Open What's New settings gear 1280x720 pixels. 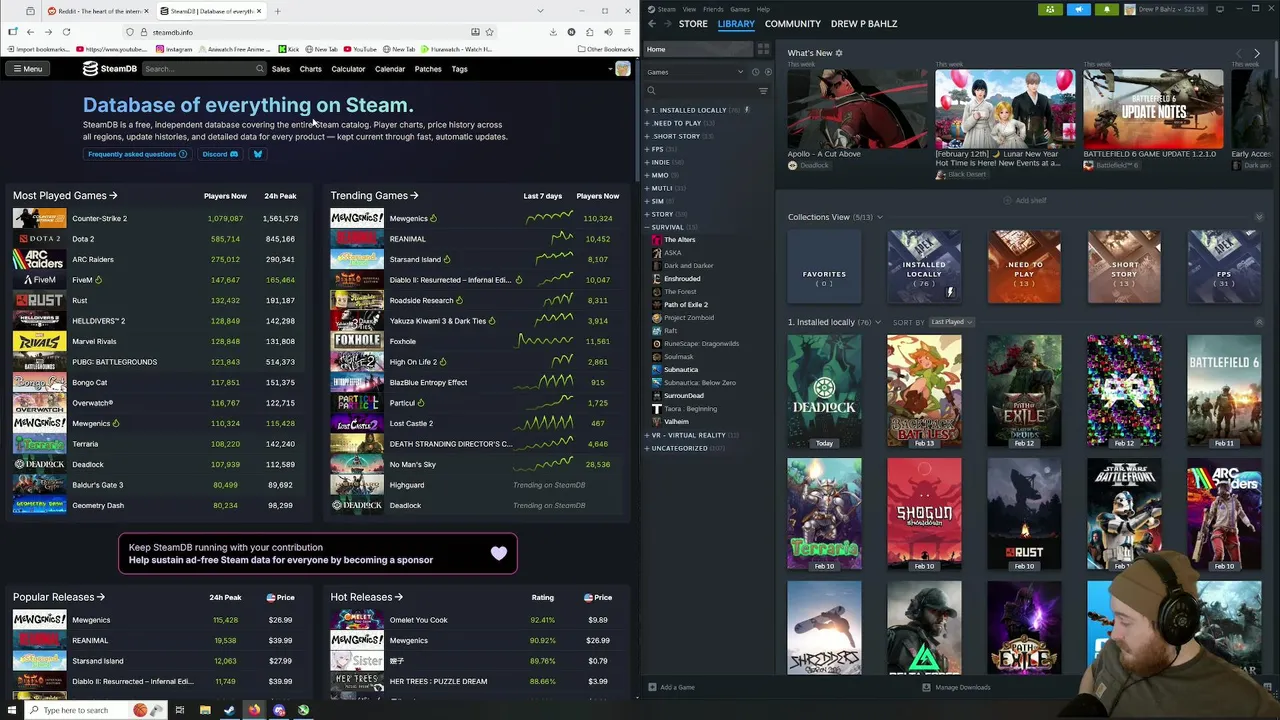[x=839, y=53]
